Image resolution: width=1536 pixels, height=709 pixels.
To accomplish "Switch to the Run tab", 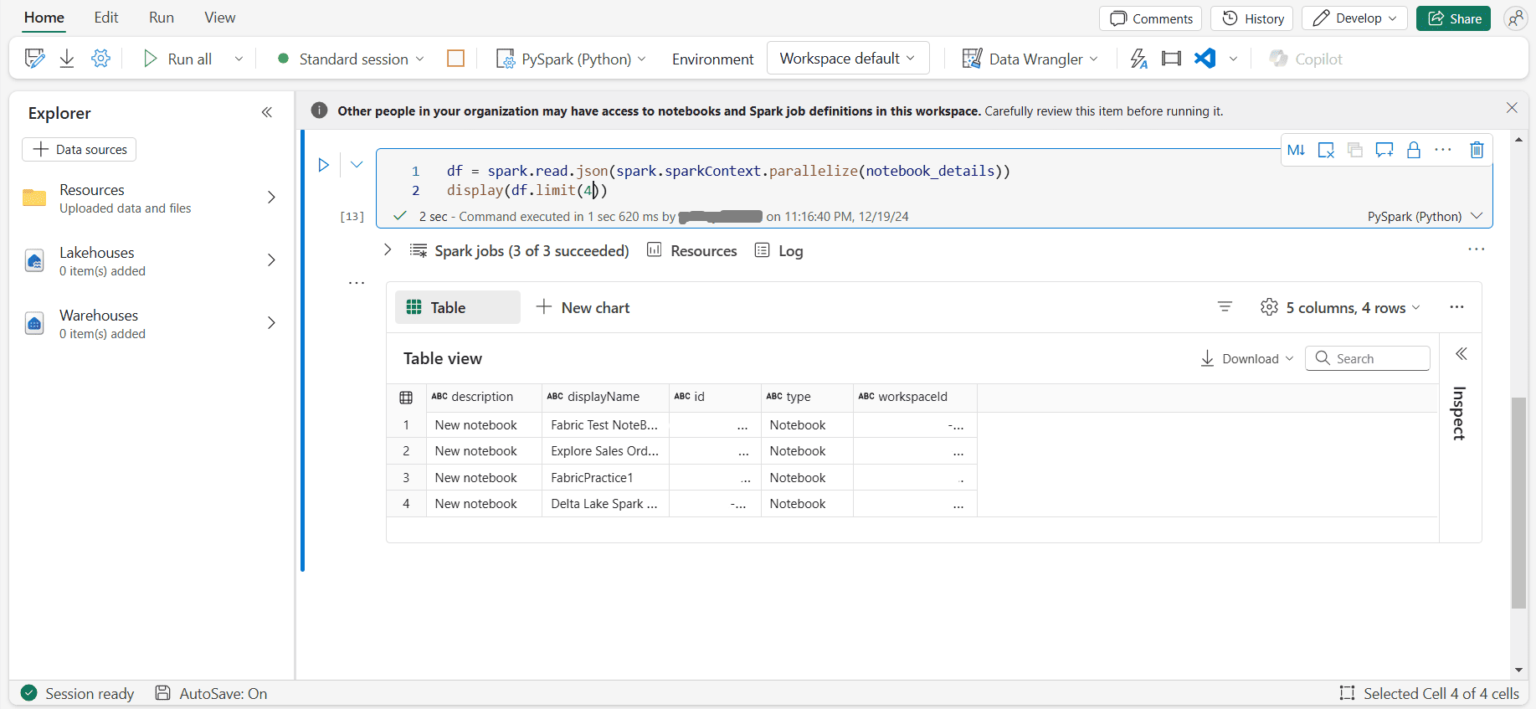I will coord(161,17).
